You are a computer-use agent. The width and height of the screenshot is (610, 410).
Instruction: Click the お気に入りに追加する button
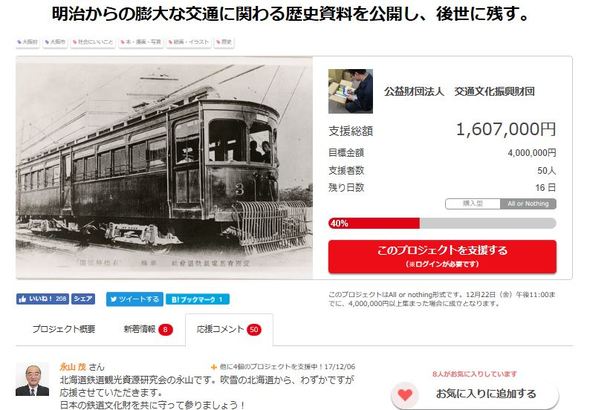475,394
